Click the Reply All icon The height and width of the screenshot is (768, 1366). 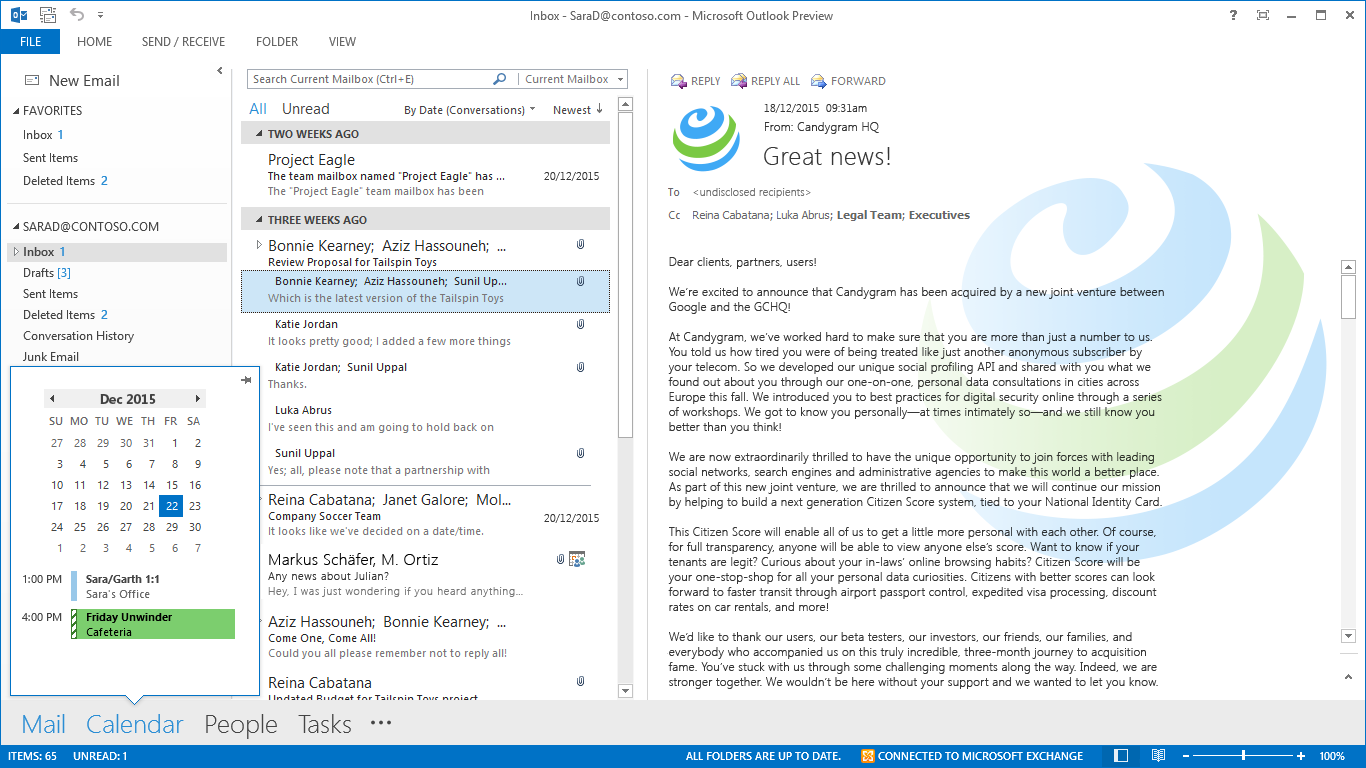739,81
